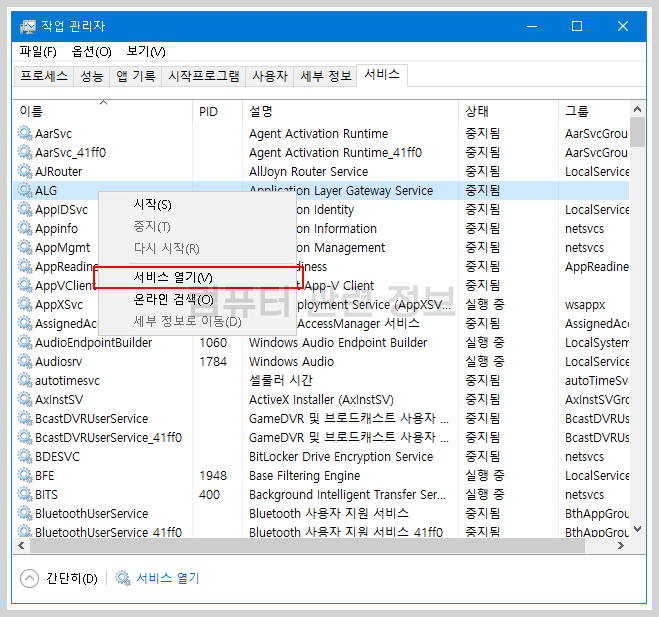Sort services by the 설명 column header
Viewport: 659px width, 617px height.
click(350, 111)
